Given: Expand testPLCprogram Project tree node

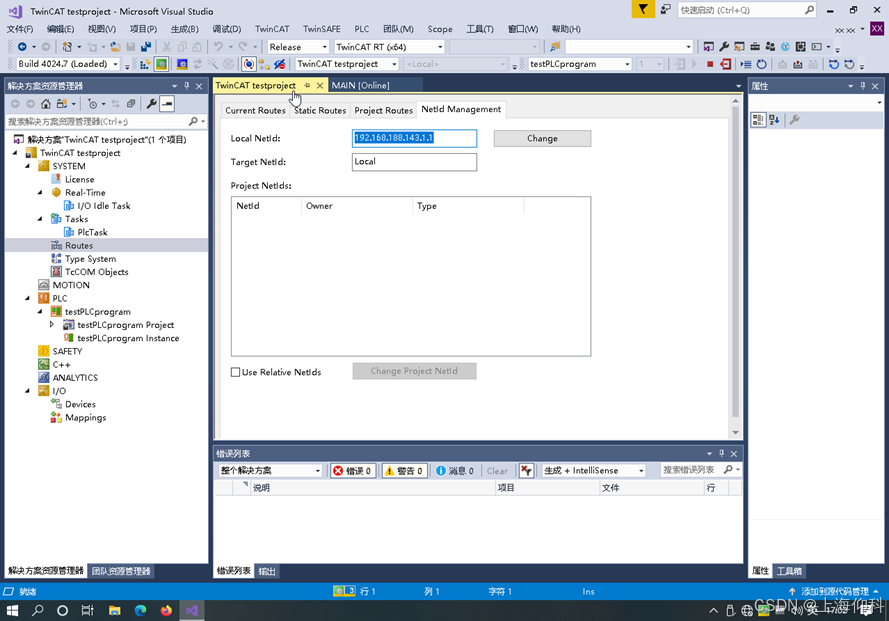Looking at the screenshot, I should coord(52,325).
